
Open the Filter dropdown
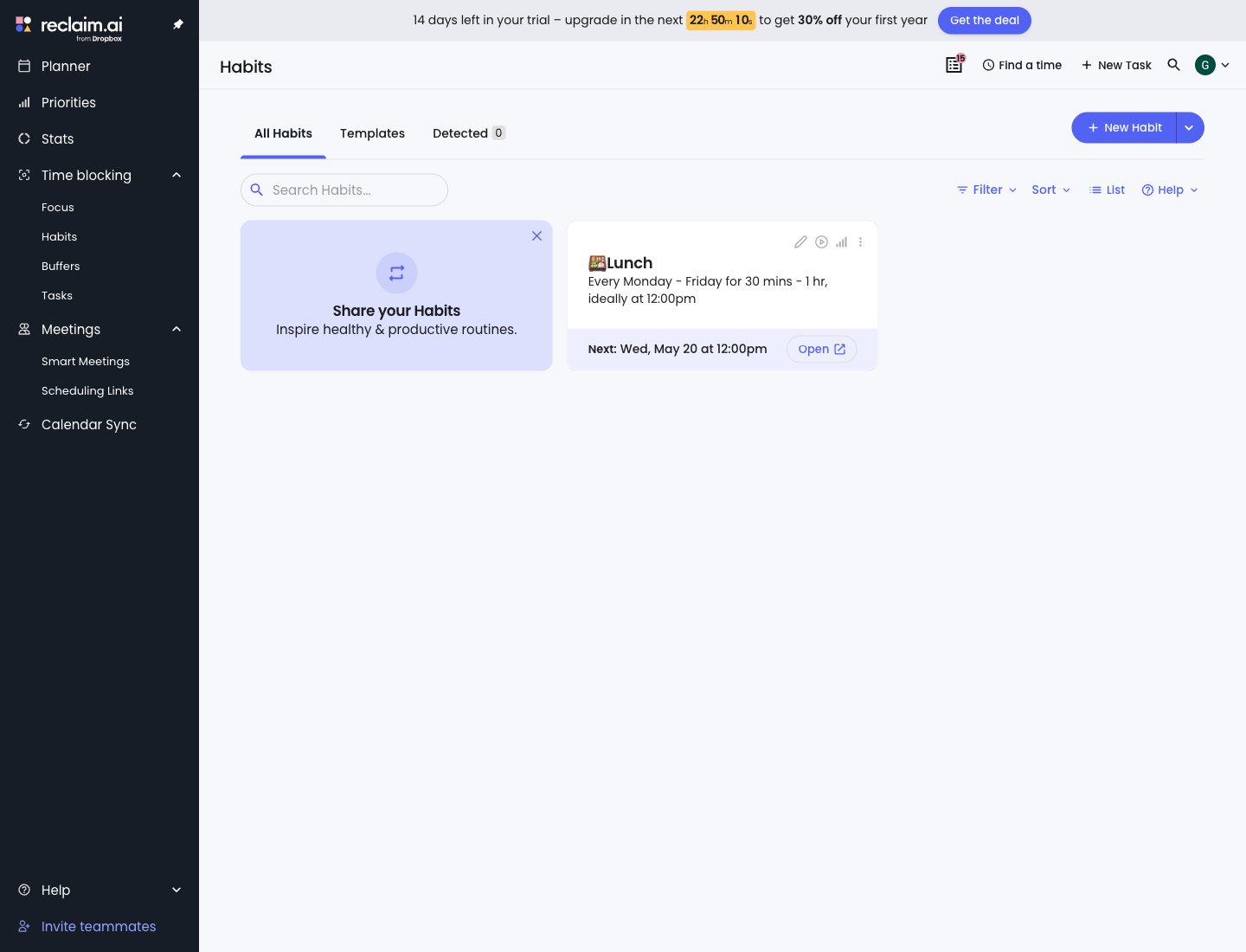click(986, 190)
